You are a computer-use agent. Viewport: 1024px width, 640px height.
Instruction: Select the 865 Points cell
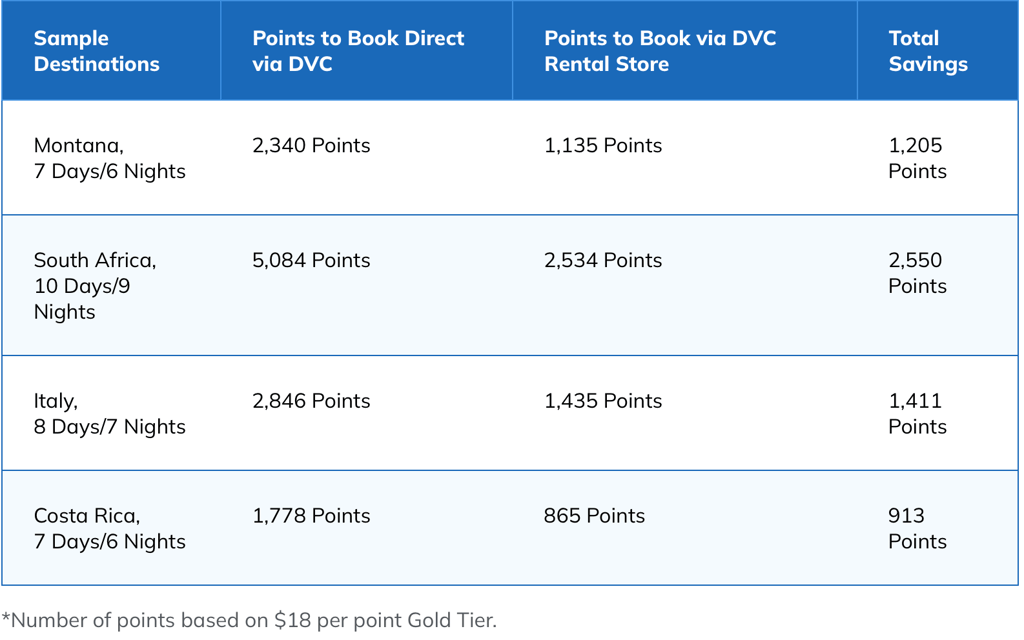click(x=594, y=516)
